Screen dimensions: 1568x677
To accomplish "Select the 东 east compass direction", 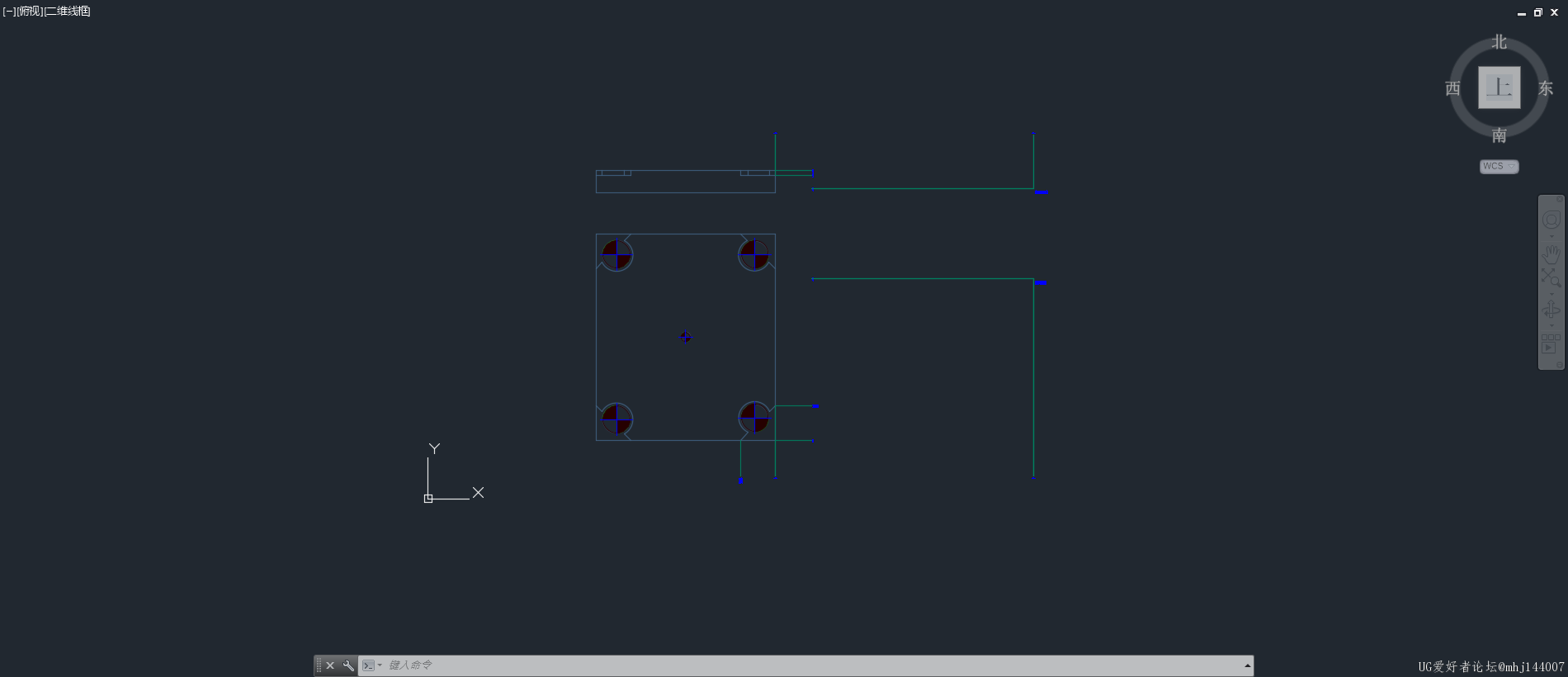I will pyautogui.click(x=1546, y=88).
